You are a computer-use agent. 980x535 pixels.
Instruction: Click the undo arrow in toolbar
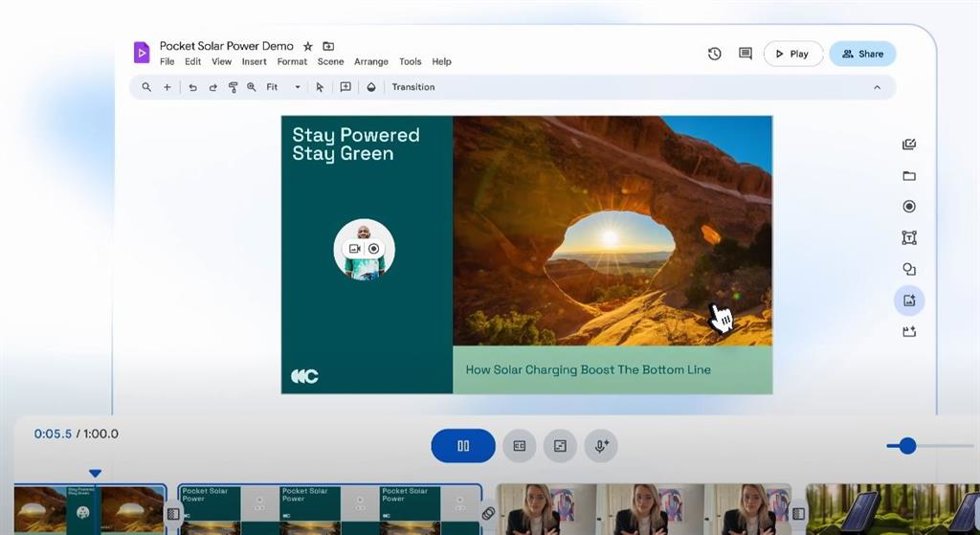click(x=192, y=88)
